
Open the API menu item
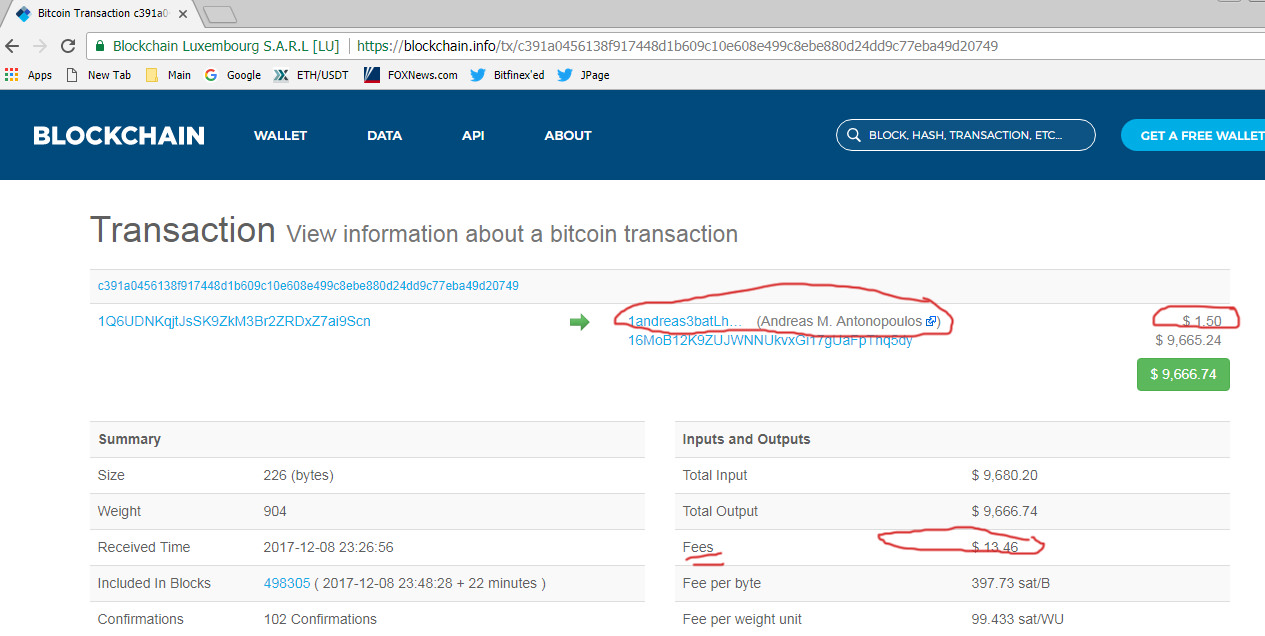click(x=473, y=136)
